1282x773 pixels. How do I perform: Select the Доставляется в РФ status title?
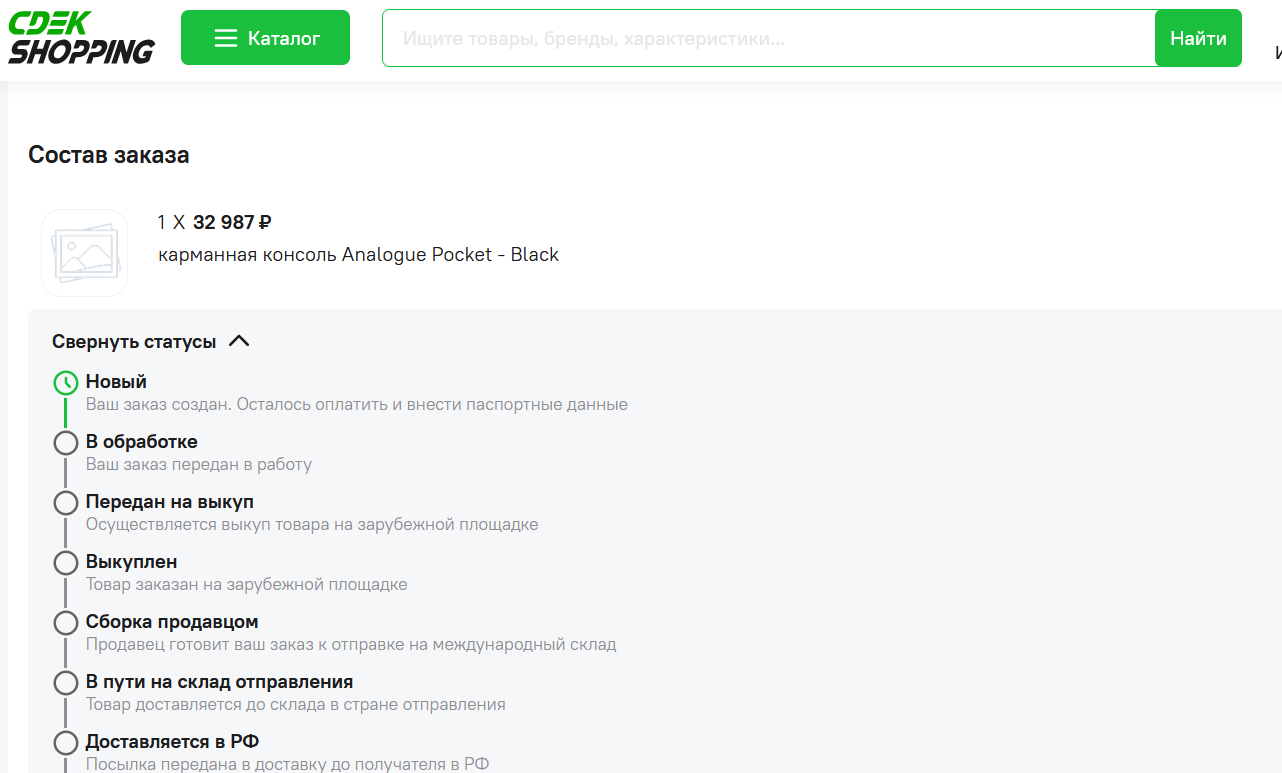point(173,741)
